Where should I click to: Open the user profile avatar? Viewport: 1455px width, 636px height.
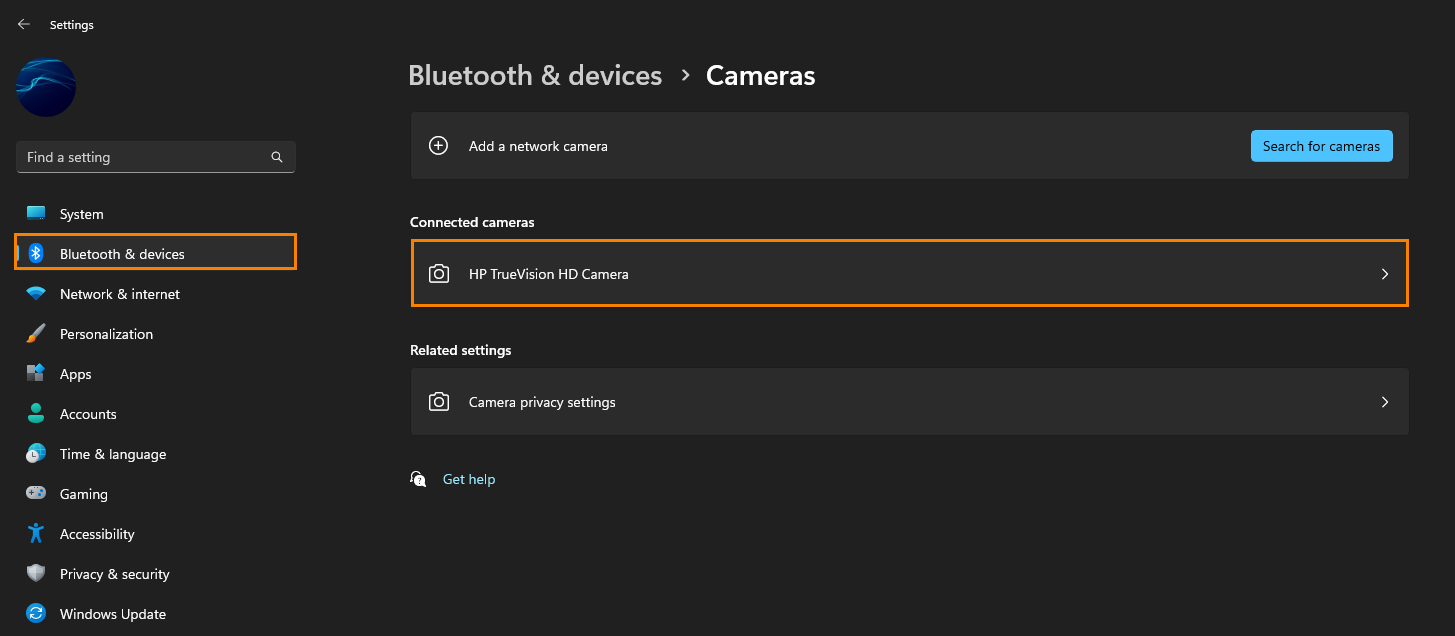coord(46,87)
